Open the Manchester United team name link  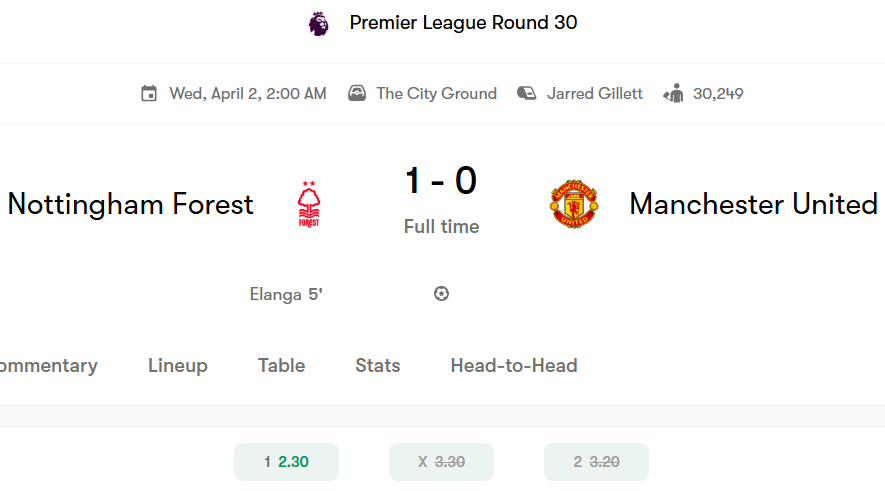coord(753,204)
